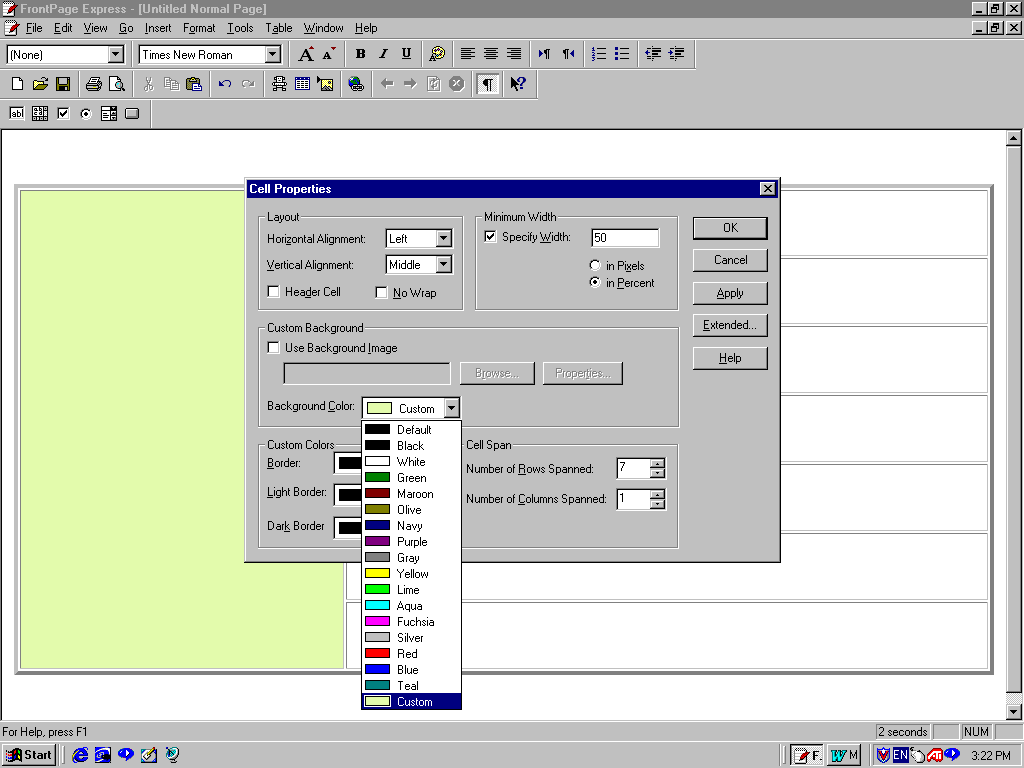1024x768 pixels.
Task: Open the Table menu
Action: (x=279, y=28)
